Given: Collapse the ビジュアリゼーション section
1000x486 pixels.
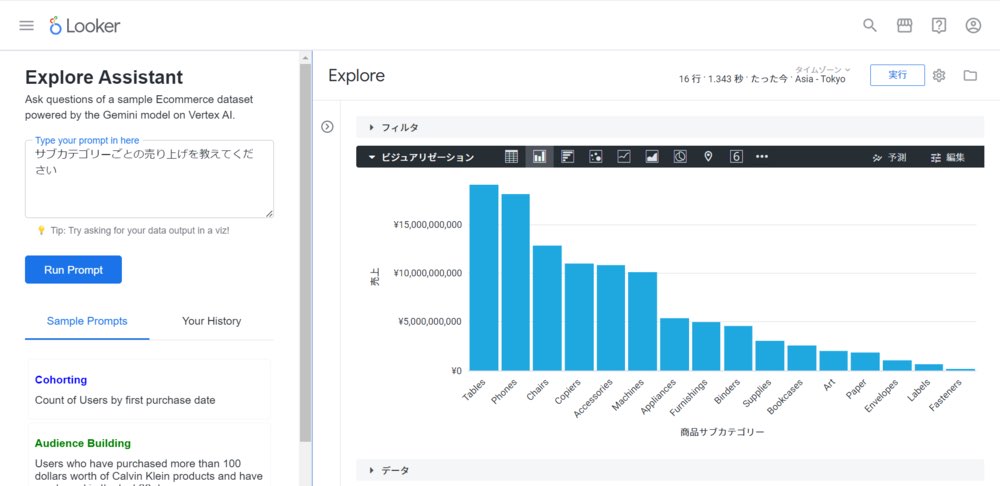Looking at the screenshot, I should (422, 157).
